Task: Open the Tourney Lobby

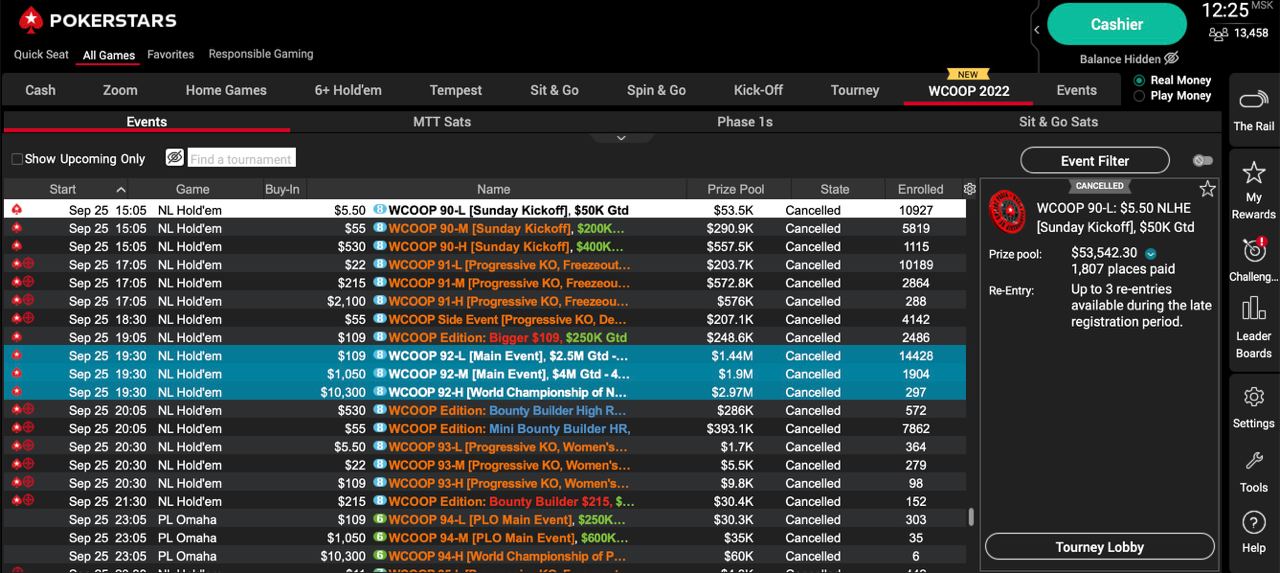Action: point(1099,547)
